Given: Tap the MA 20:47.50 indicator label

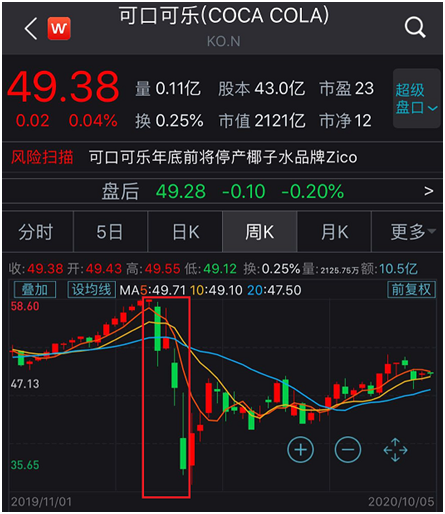Looking at the screenshot, I should 274,290.
